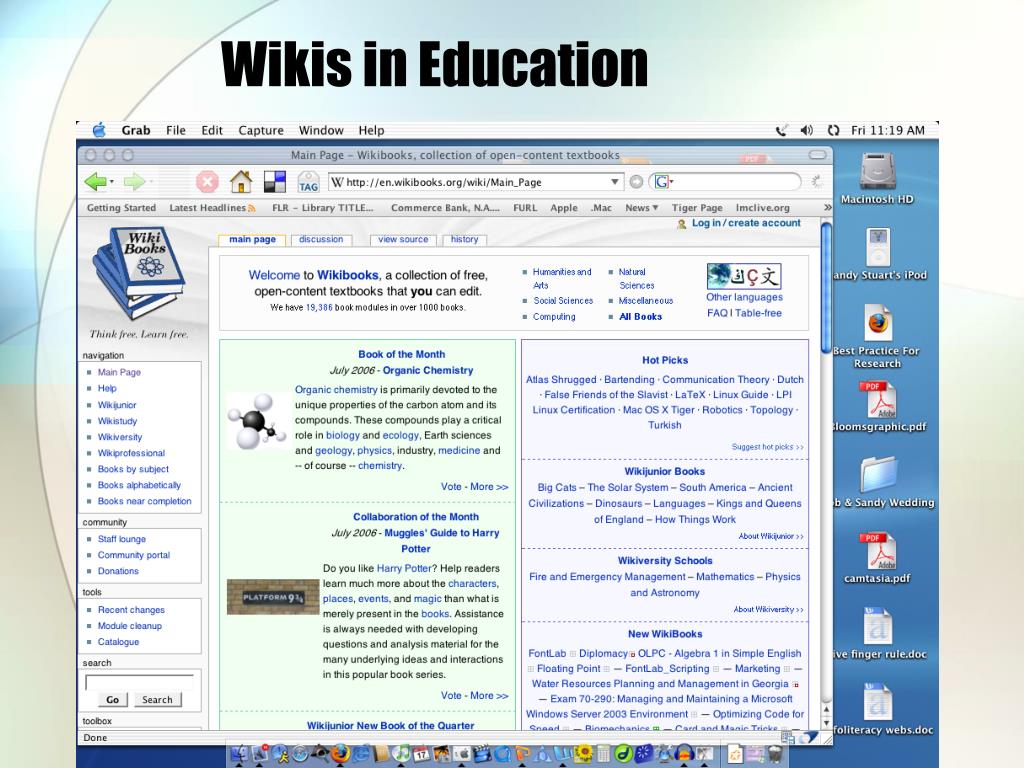The image size is (1024, 768).
Task: Open the About Wikijunior link
Action: [x=771, y=536]
